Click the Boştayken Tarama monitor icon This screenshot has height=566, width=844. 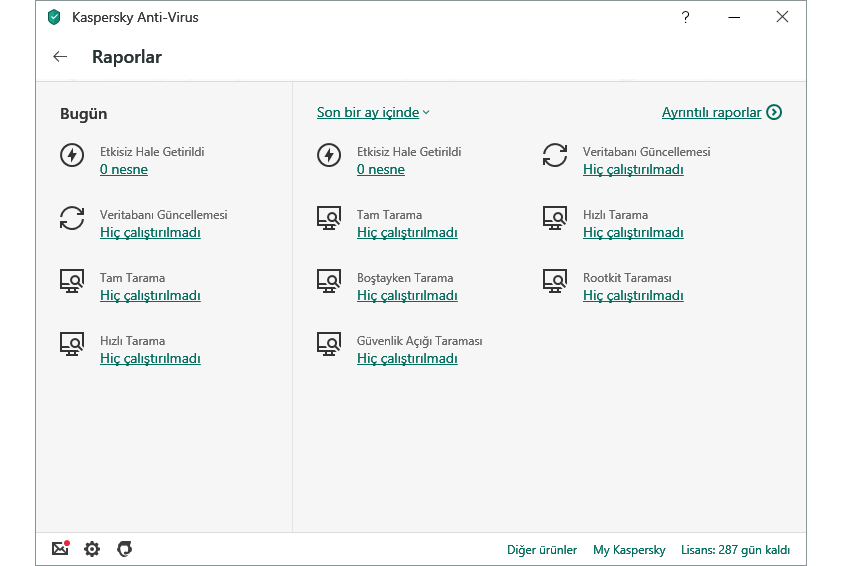[329, 280]
